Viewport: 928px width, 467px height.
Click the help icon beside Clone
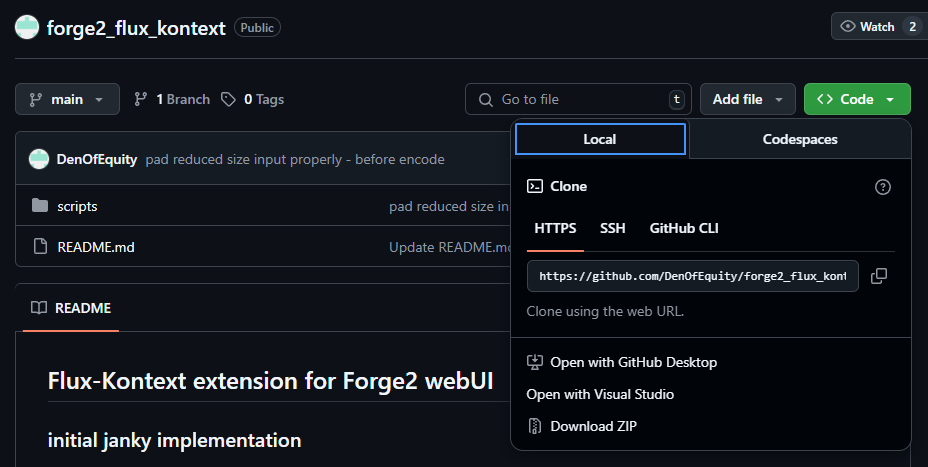[882, 187]
